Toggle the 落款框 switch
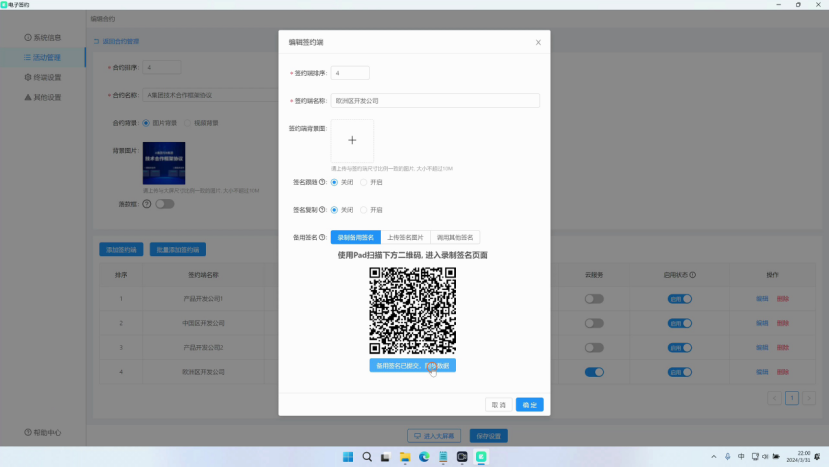This screenshot has width=830, height=467. tap(165, 204)
